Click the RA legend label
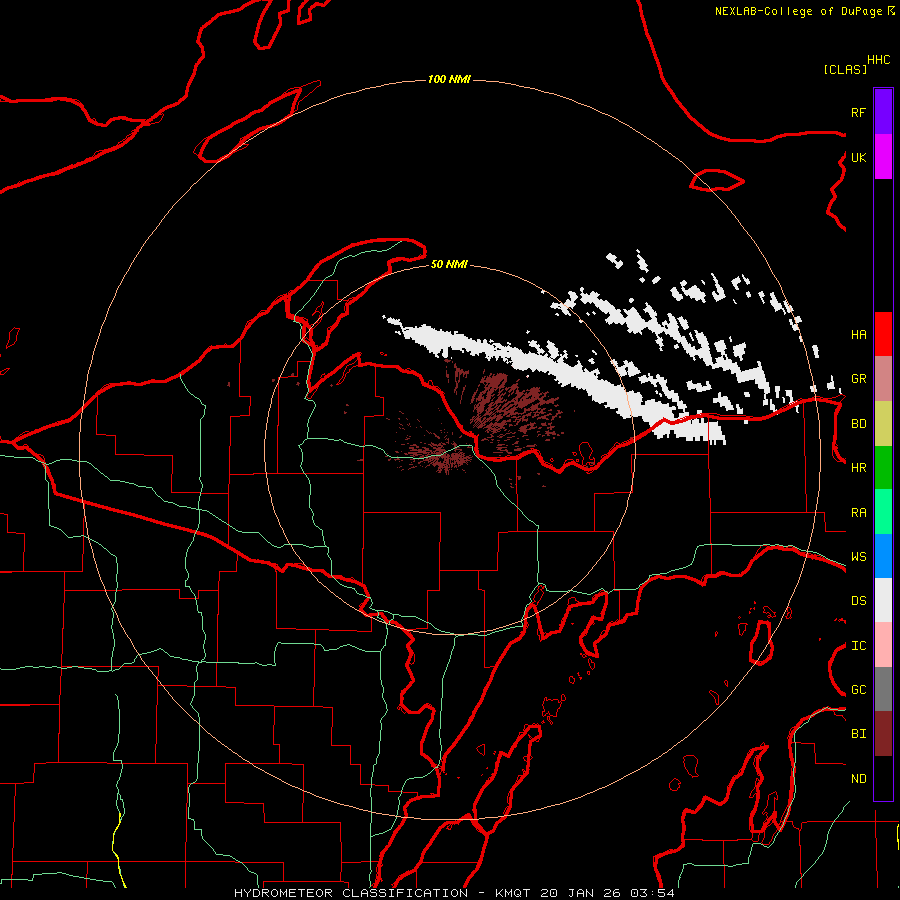 tap(858, 513)
